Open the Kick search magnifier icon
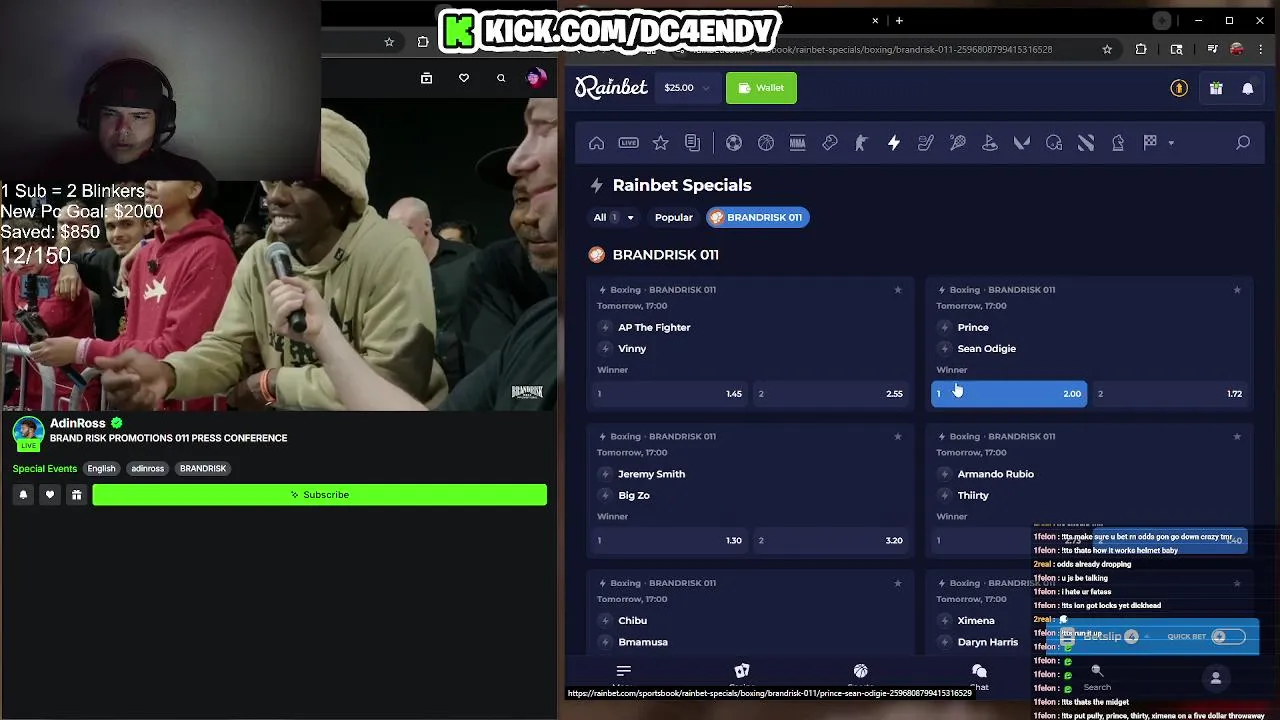This screenshot has width=1280, height=720. pos(501,78)
